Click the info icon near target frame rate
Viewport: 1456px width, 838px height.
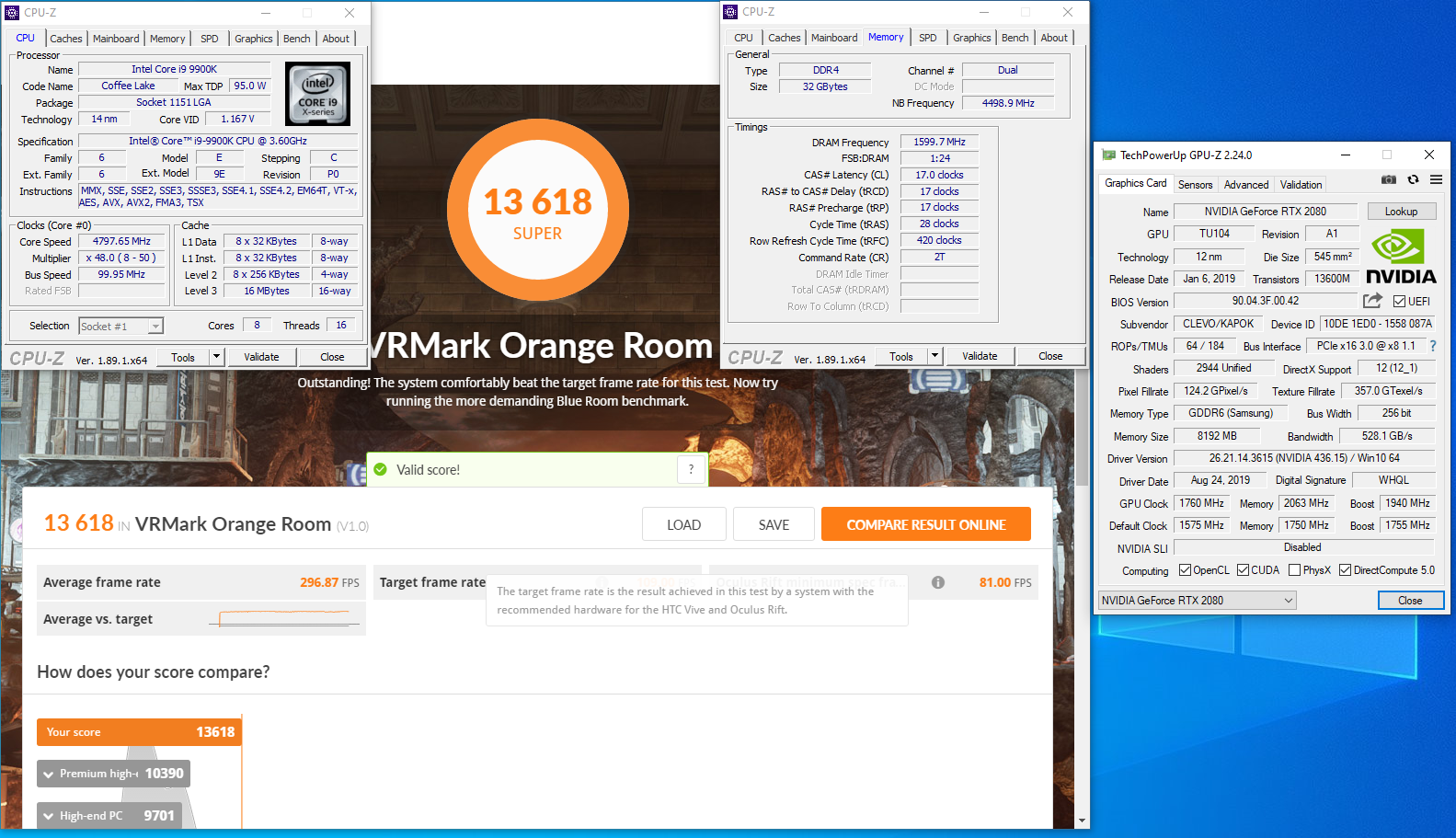pos(938,582)
